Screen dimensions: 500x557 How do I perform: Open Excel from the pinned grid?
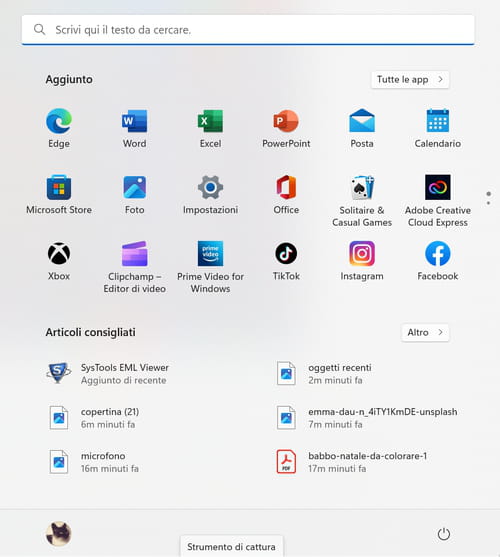click(x=210, y=129)
